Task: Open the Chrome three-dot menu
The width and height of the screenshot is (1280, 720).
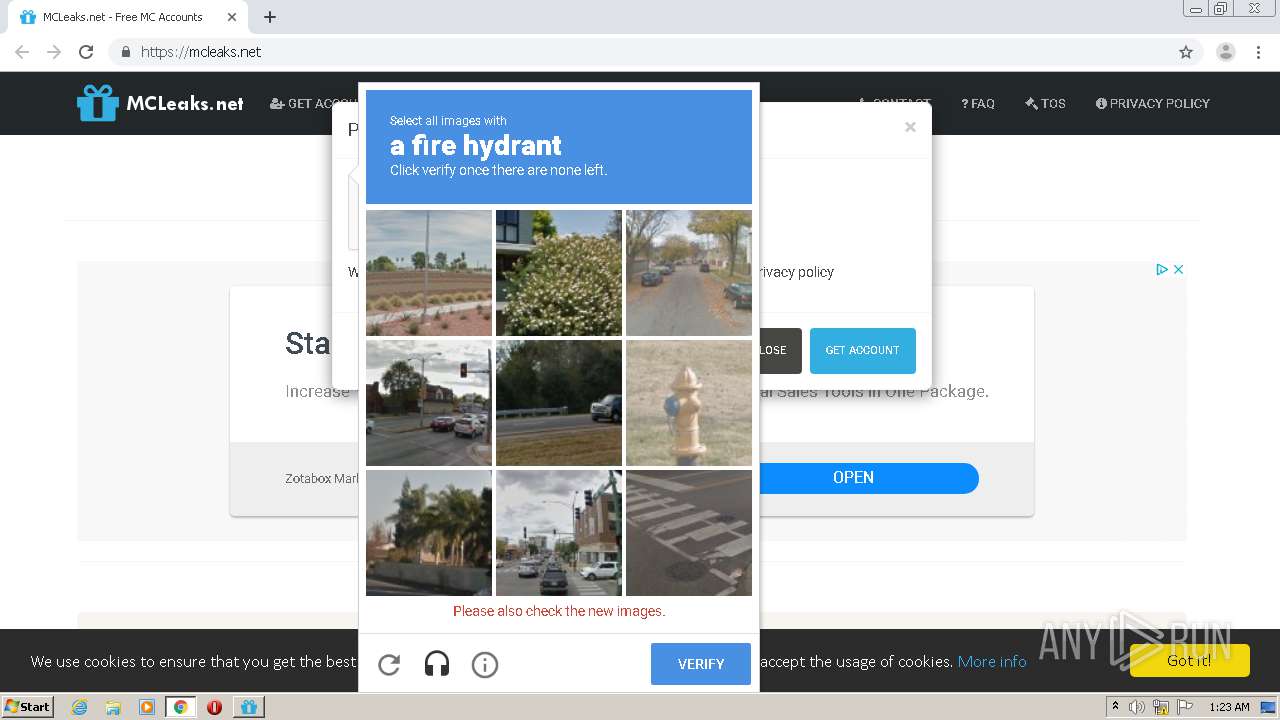Action: pos(1258,52)
